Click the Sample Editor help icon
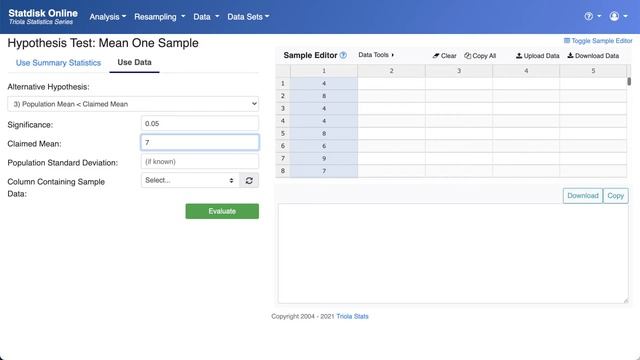Screen dimensions: 640x360 coord(343,55)
